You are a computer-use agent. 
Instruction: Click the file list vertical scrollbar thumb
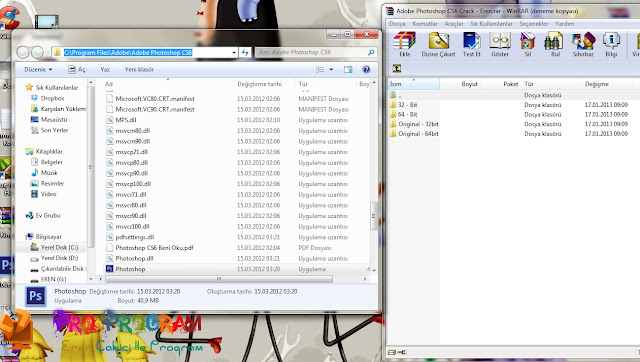[x=373, y=215]
